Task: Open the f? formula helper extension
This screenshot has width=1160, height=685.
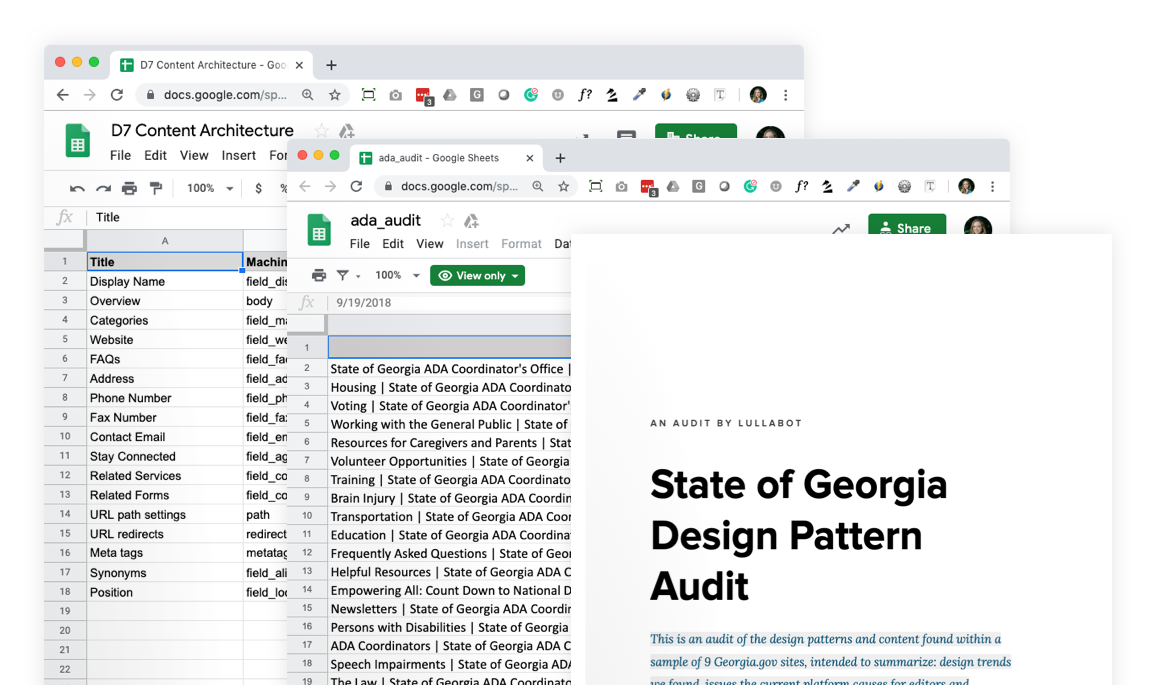Action: coord(801,187)
